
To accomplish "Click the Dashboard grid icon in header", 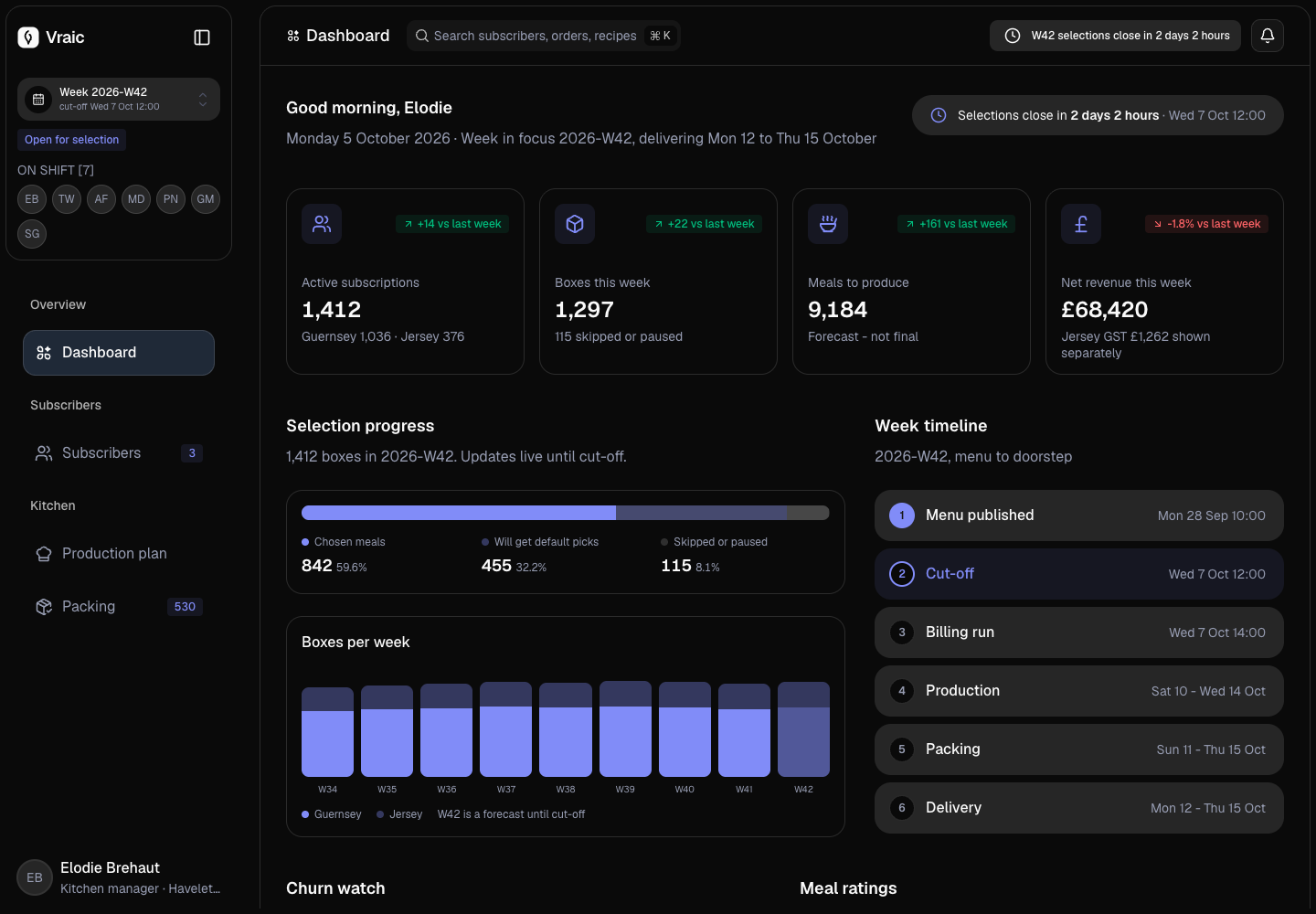I will 293,36.
